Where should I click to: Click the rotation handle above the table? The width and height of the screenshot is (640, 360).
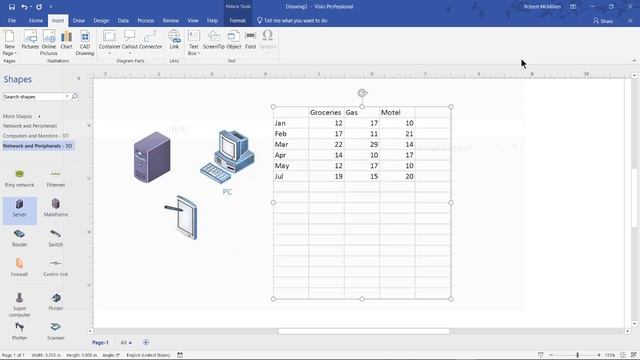362,93
